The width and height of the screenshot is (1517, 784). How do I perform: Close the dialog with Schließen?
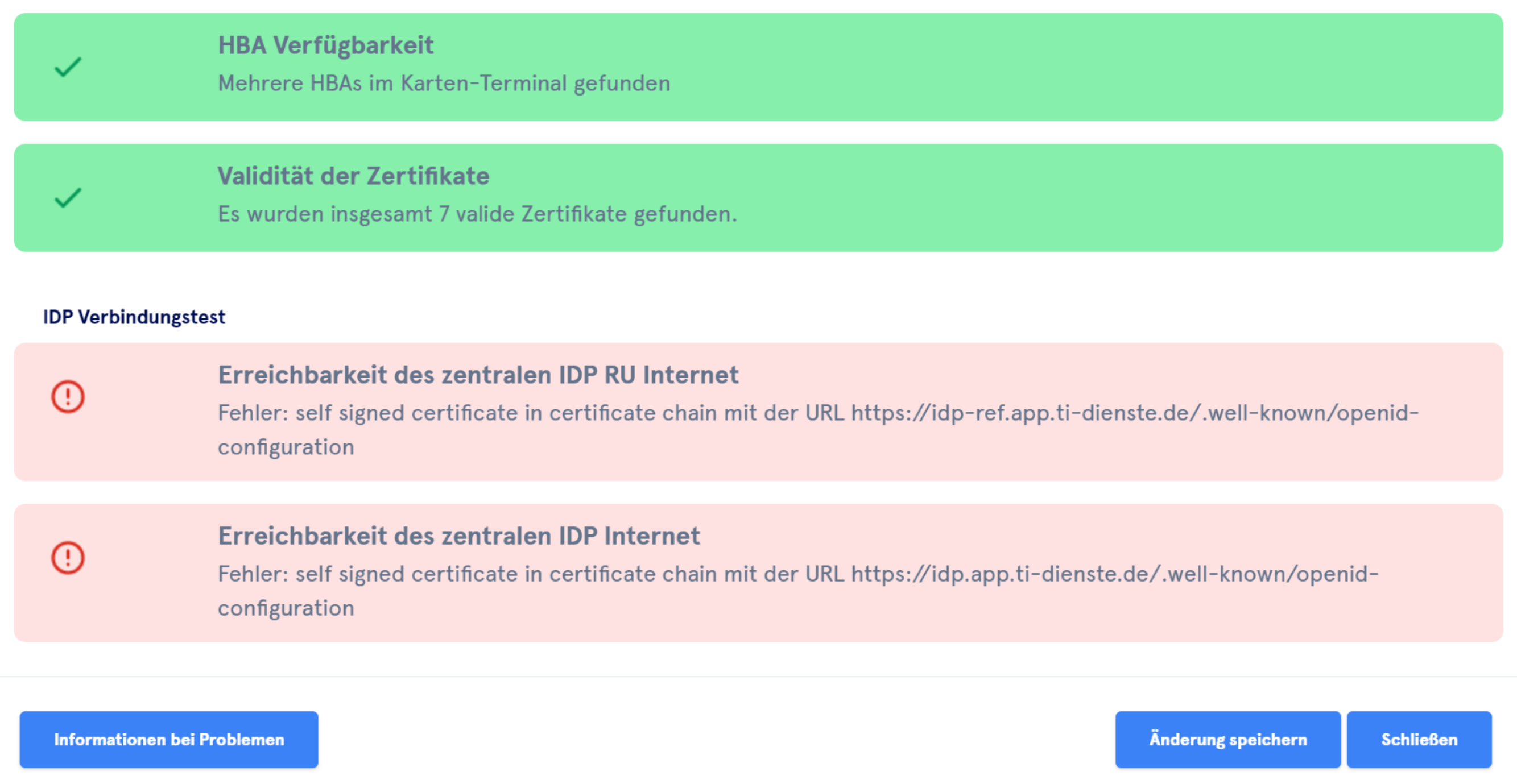(1419, 739)
